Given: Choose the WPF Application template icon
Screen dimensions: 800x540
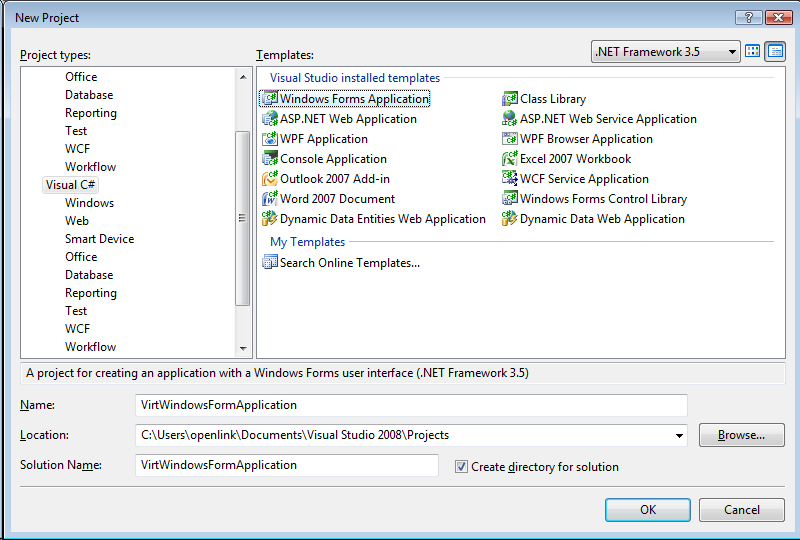Looking at the screenshot, I should click(269, 139).
